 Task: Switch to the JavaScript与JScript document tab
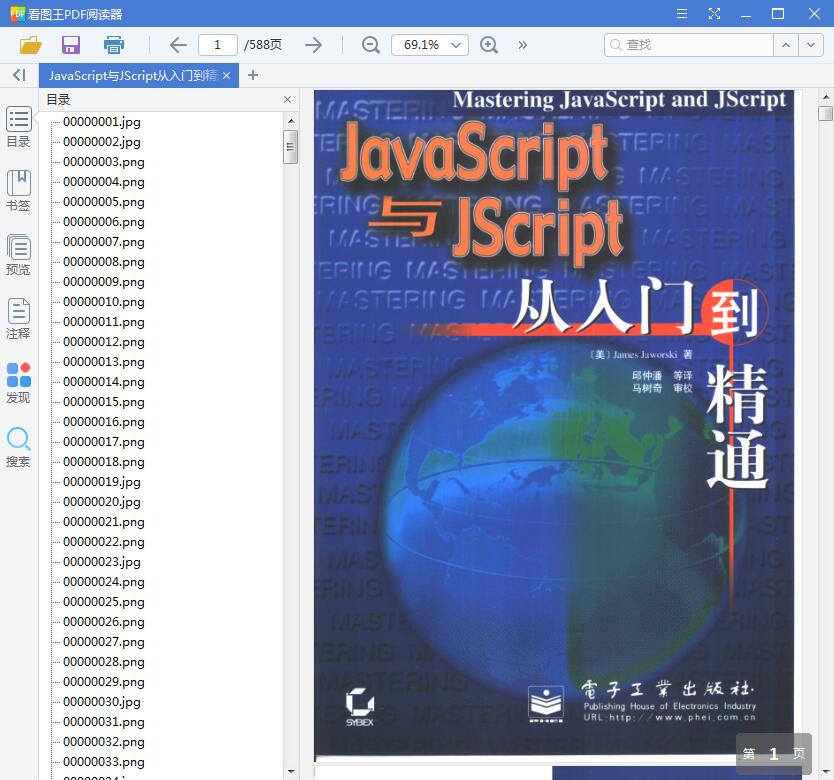click(x=132, y=76)
